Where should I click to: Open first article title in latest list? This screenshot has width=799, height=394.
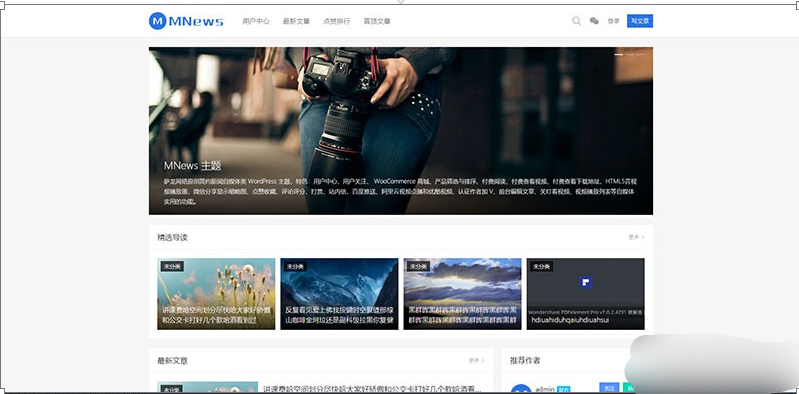[372, 388]
